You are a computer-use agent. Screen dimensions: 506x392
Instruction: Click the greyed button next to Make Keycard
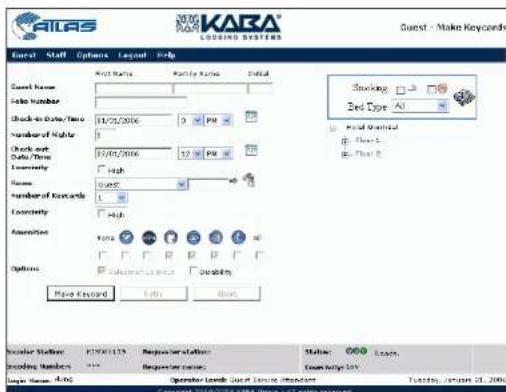tap(153, 294)
